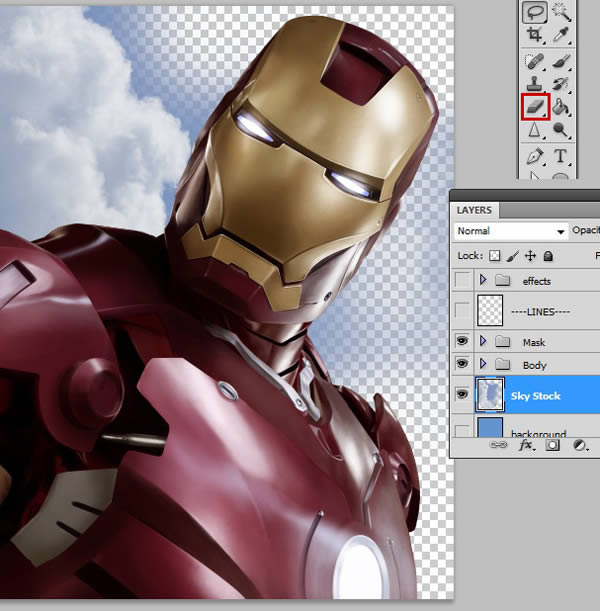
Task: Select the Brush tool
Action: [x=561, y=62]
